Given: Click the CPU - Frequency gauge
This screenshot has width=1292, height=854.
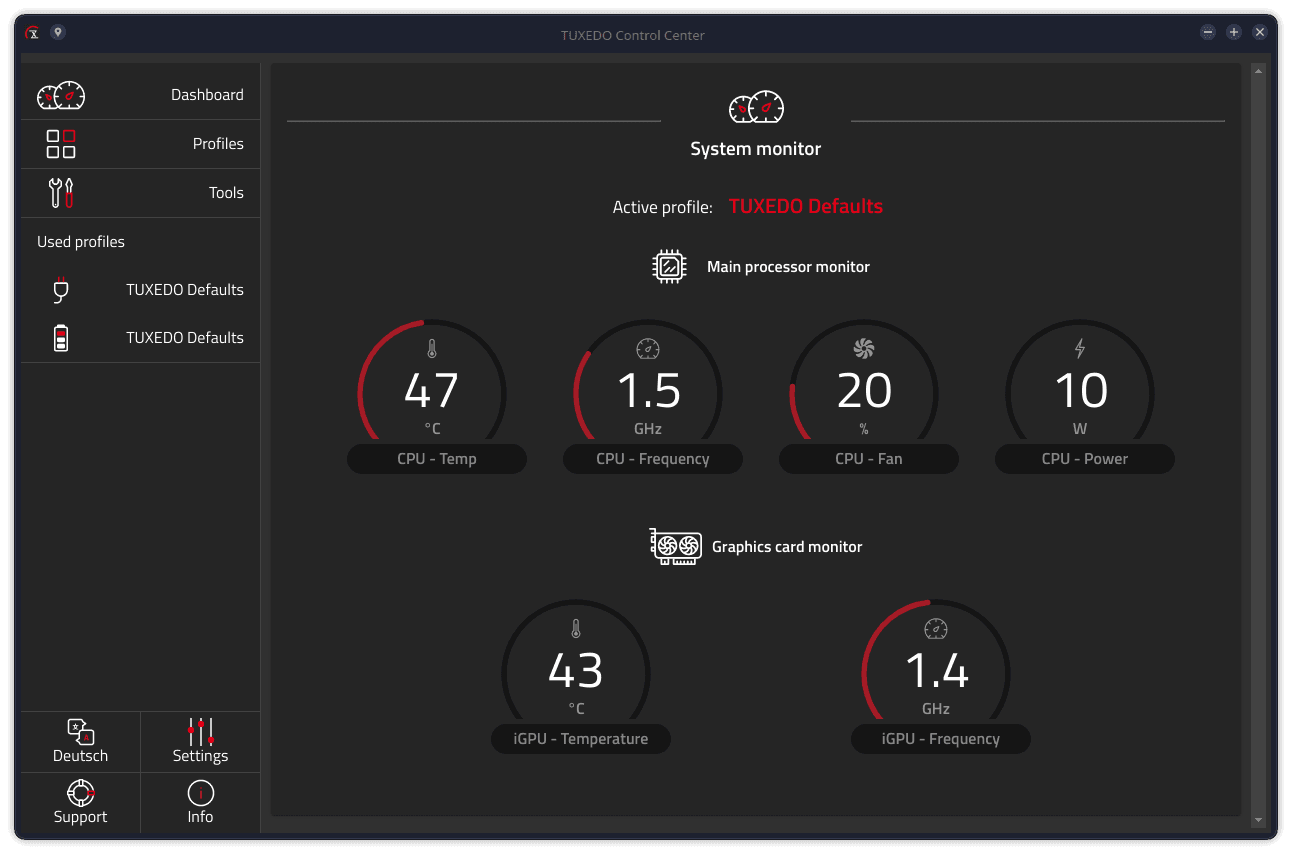Looking at the screenshot, I should (x=648, y=392).
